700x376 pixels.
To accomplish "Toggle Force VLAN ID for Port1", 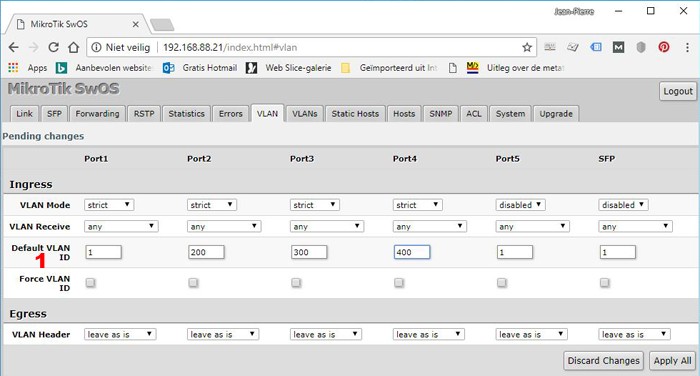I will point(90,283).
